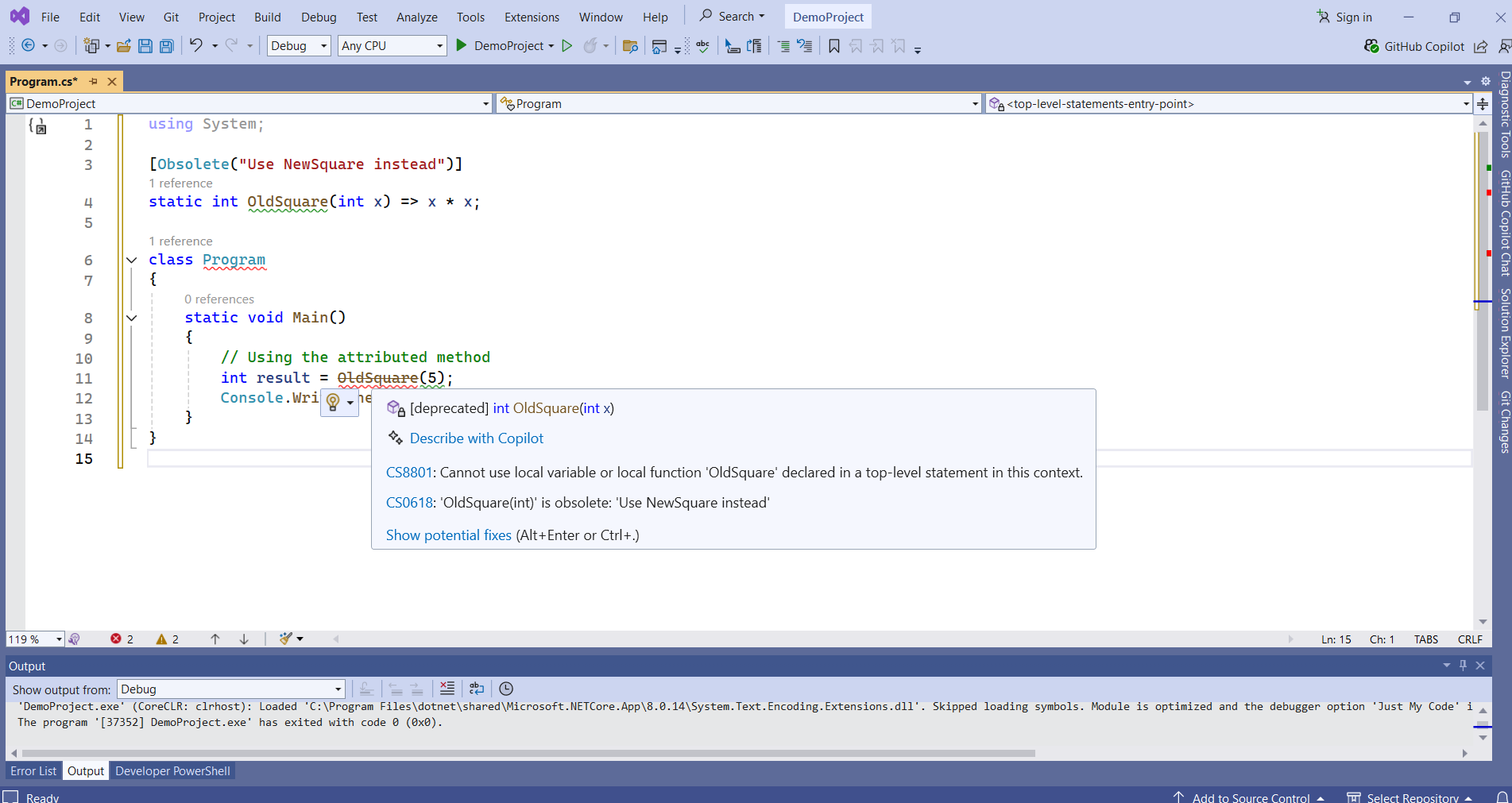Open the Show output from Debug dropdown

(x=231, y=689)
